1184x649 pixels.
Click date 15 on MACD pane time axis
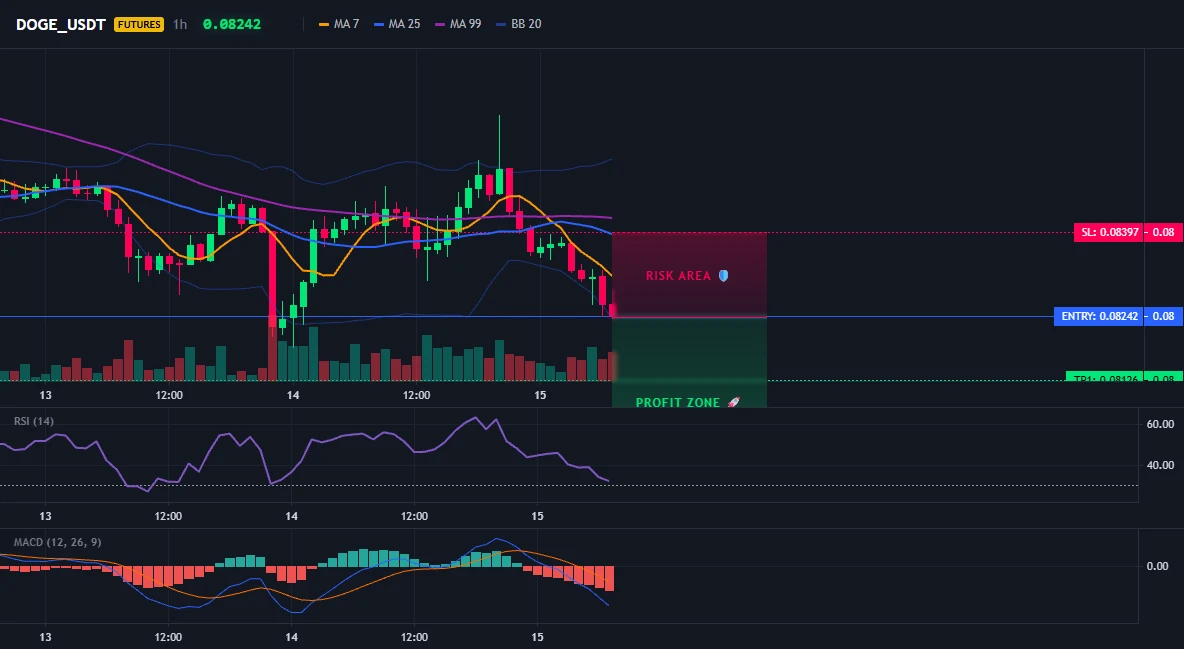pos(538,637)
